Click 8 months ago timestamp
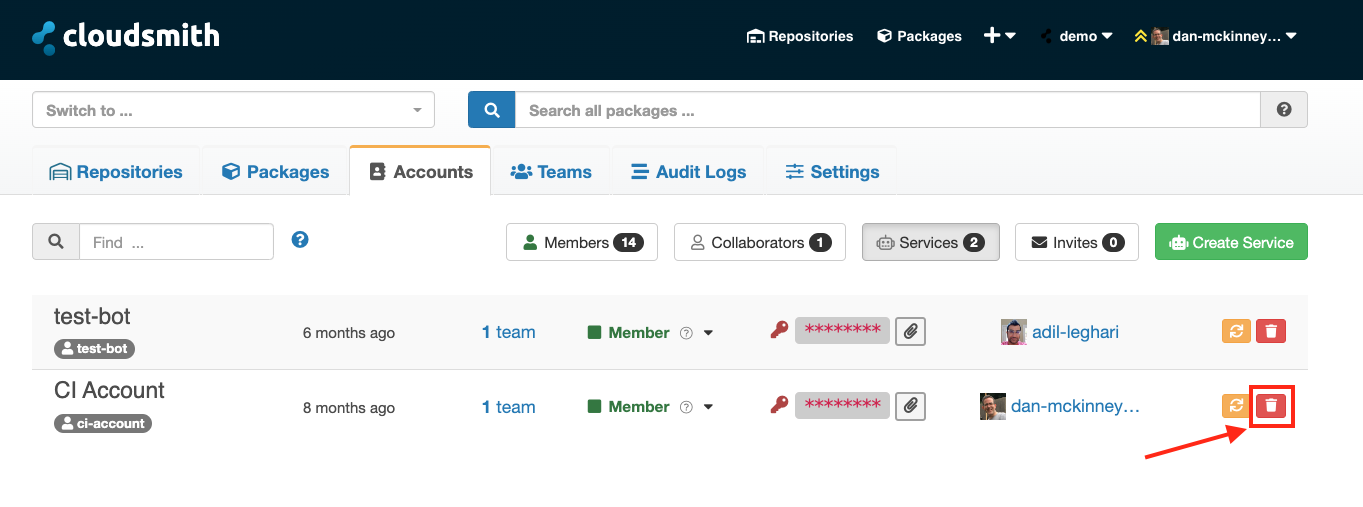This screenshot has width=1363, height=507. click(349, 407)
